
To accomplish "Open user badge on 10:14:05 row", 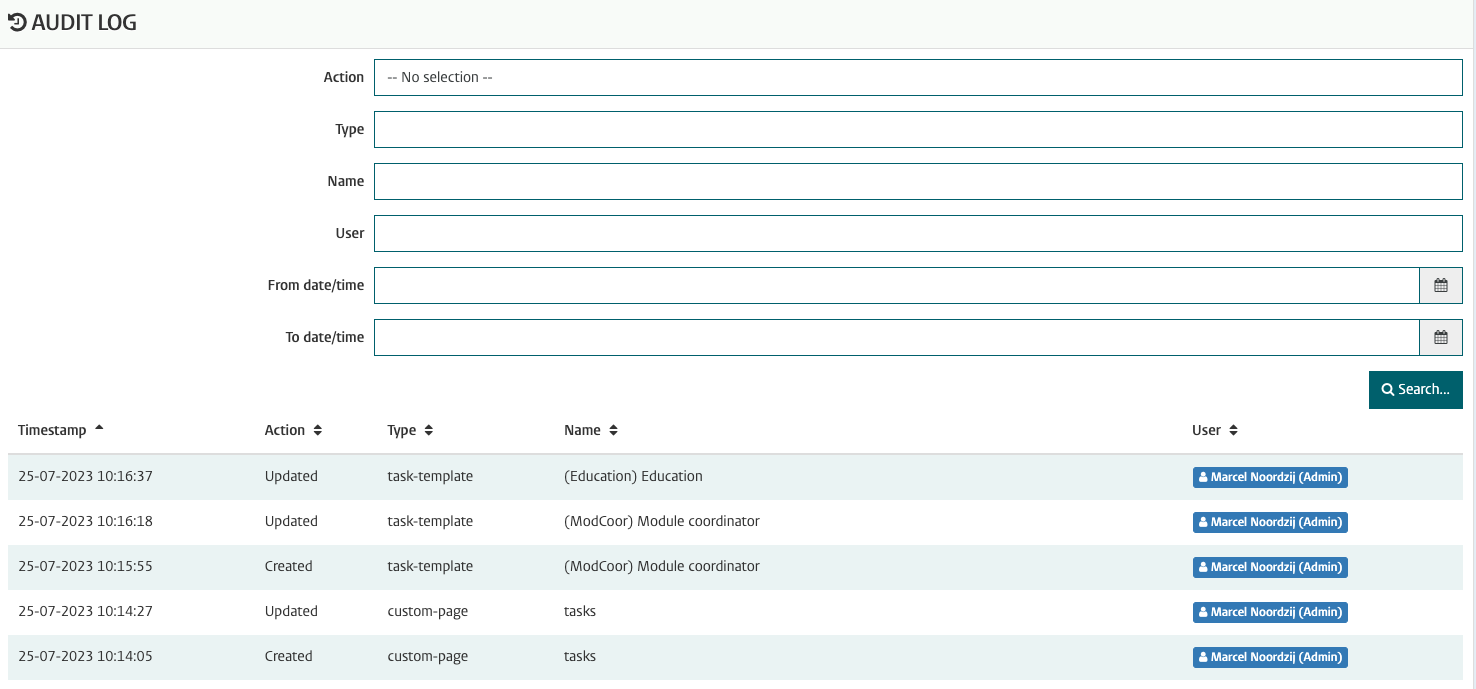I will pyautogui.click(x=1270, y=657).
